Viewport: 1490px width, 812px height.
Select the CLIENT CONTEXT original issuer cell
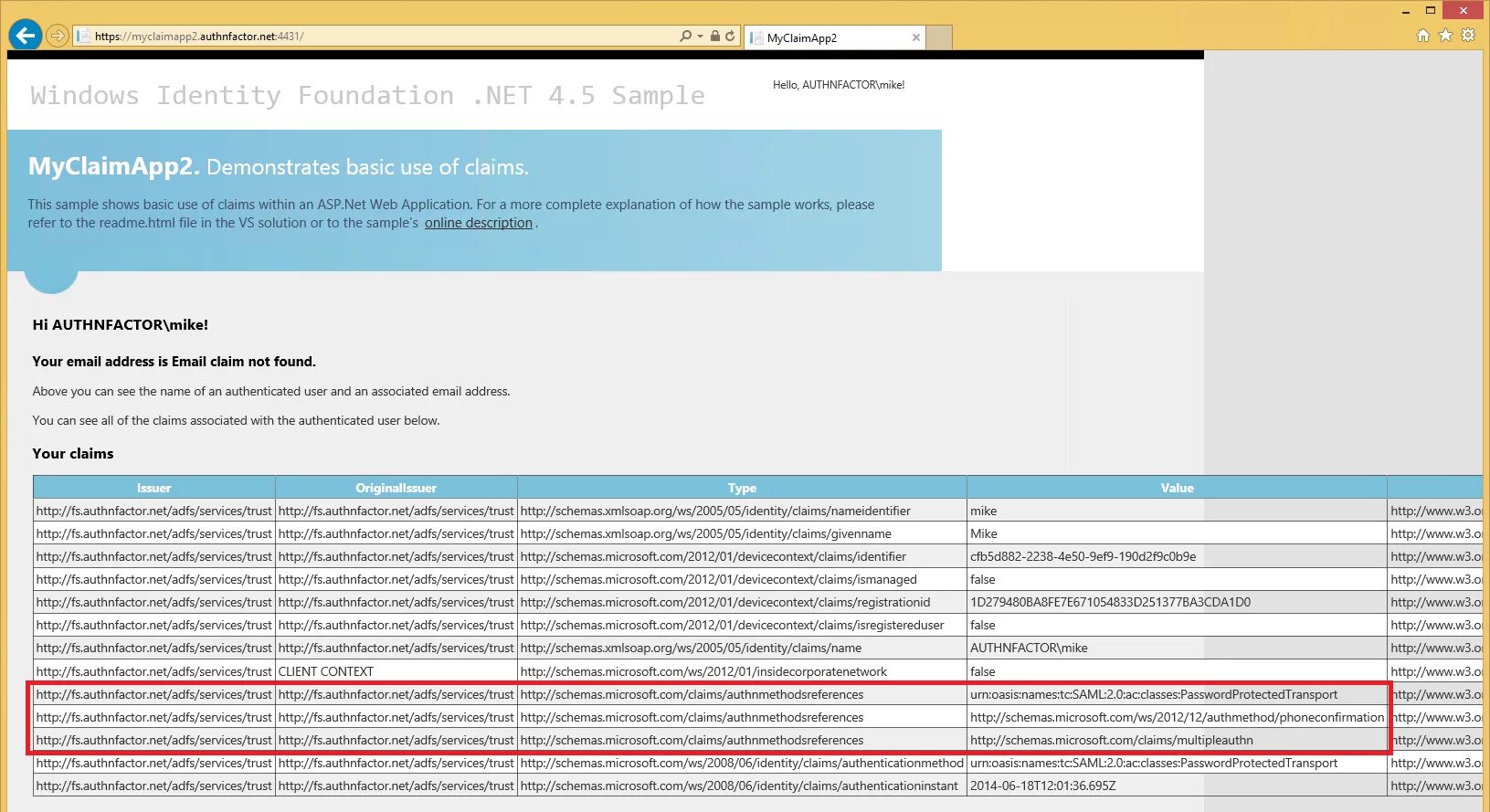[x=396, y=671]
